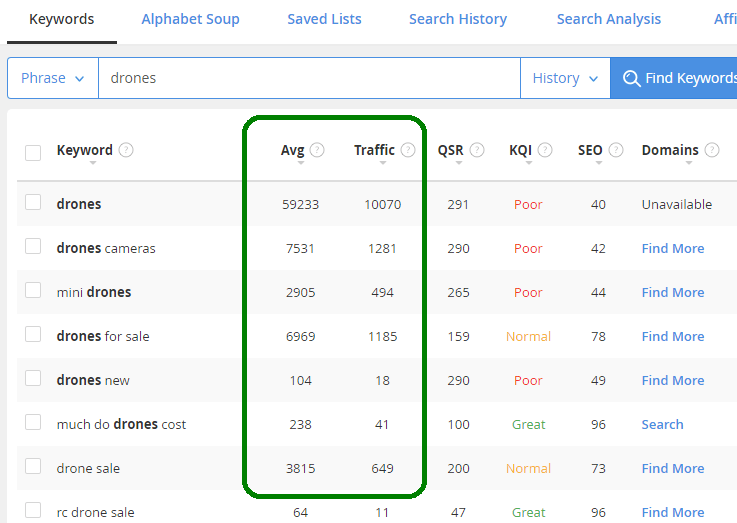Expand the Phrase search type dropdown
Image resolution: width=737 pixels, height=523 pixels.
pyautogui.click(x=53, y=78)
